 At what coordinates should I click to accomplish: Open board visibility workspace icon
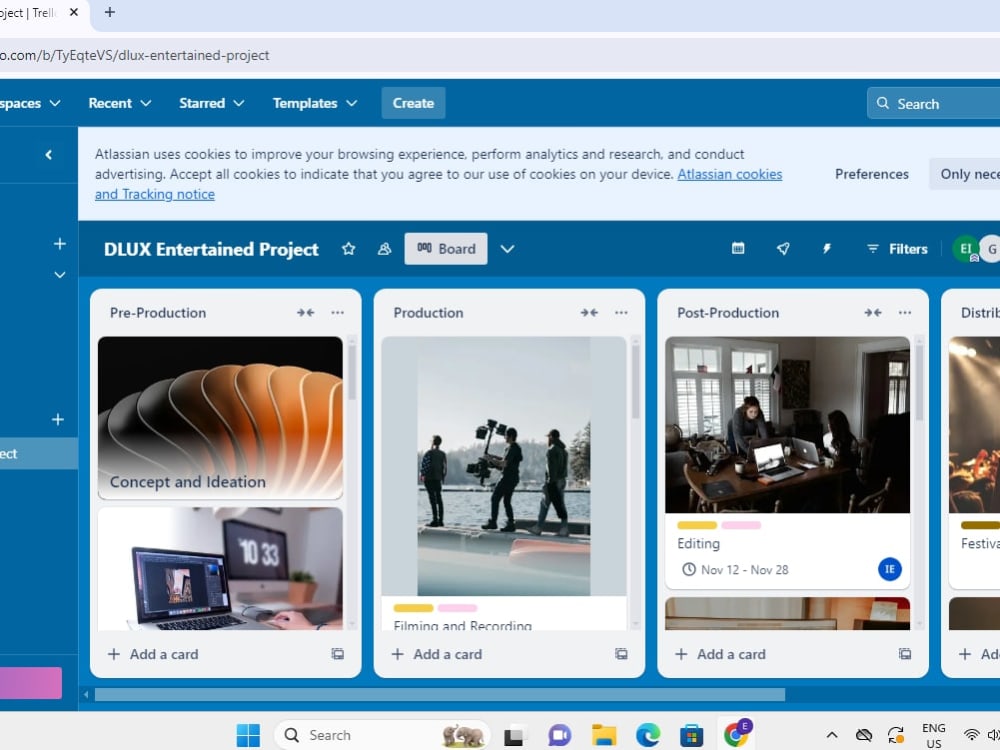384,249
